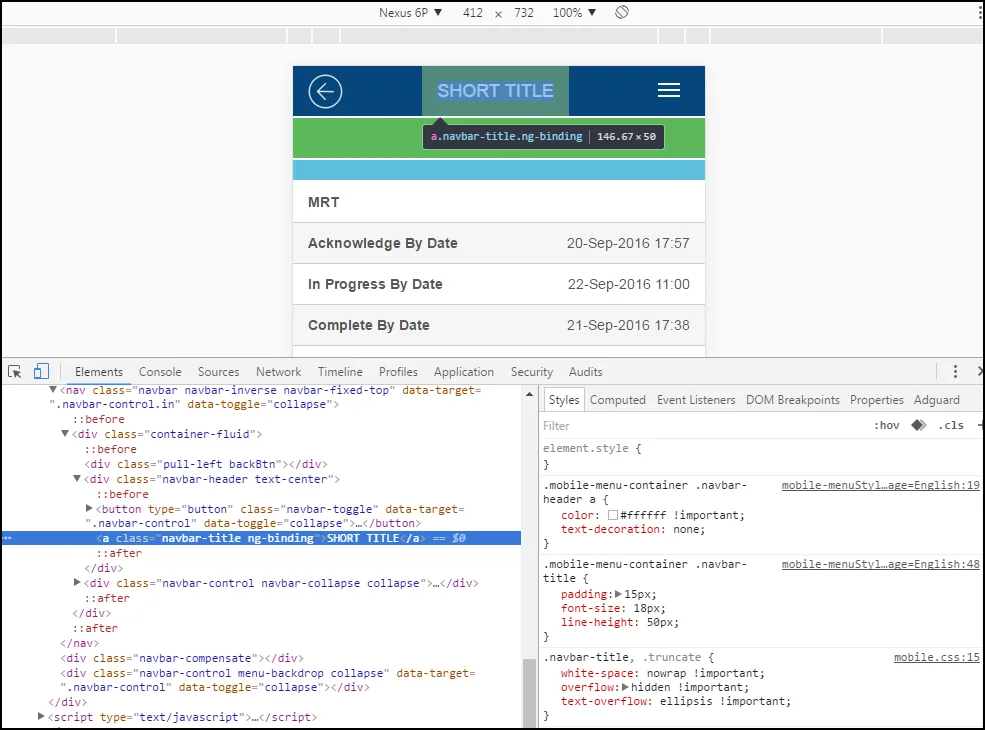The width and height of the screenshot is (985, 730).
Task: Toggle the .cls class editor
Action: 950,425
